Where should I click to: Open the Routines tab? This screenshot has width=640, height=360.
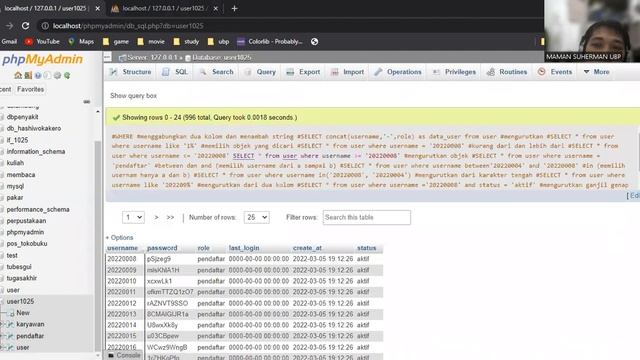click(x=507, y=72)
